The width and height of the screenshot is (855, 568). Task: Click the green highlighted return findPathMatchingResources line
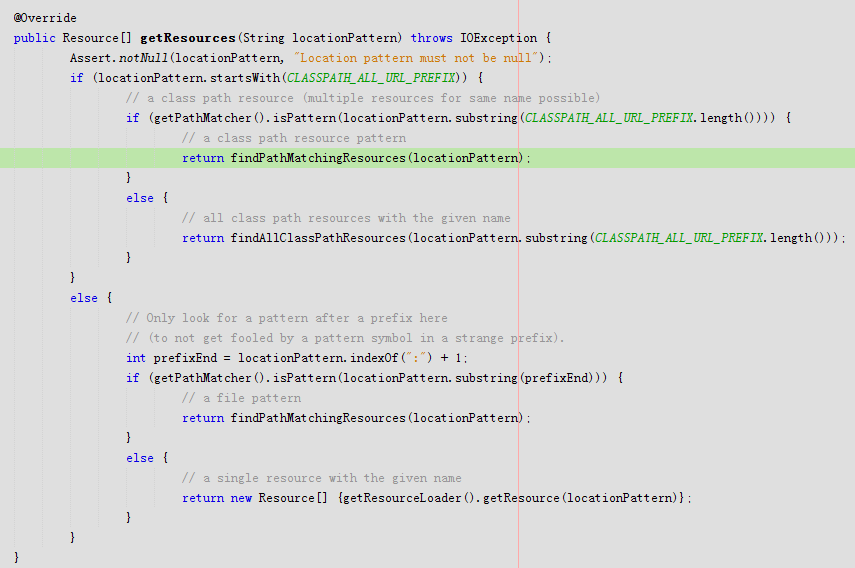(x=428, y=158)
